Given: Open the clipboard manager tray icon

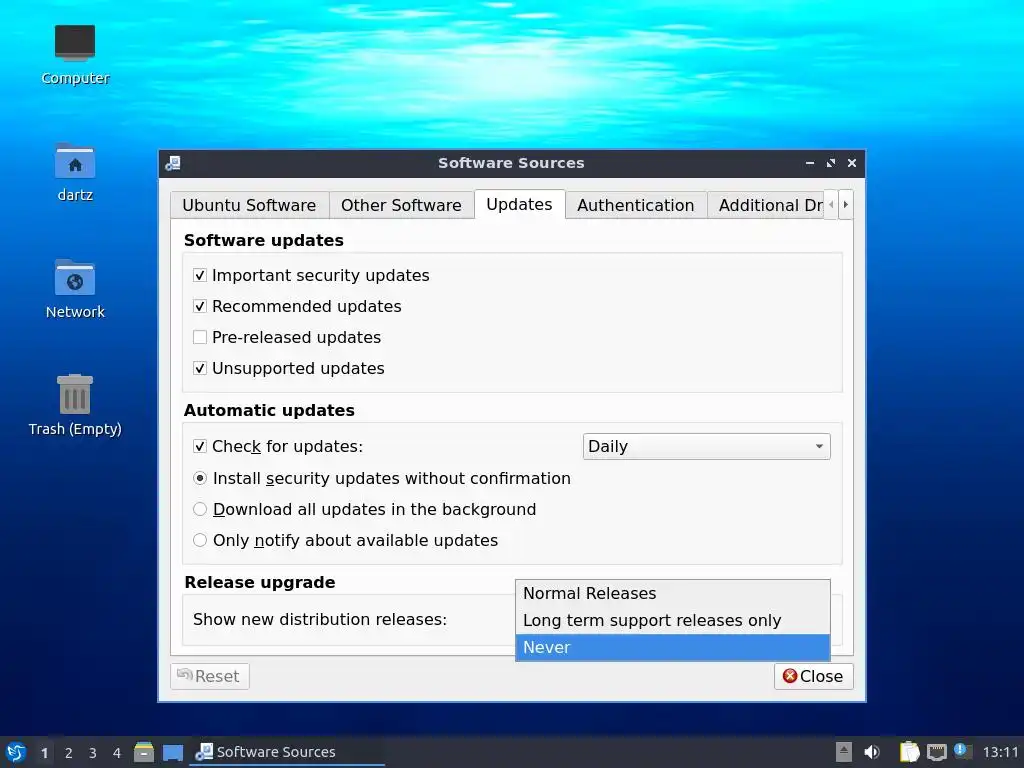Looking at the screenshot, I should (x=909, y=752).
